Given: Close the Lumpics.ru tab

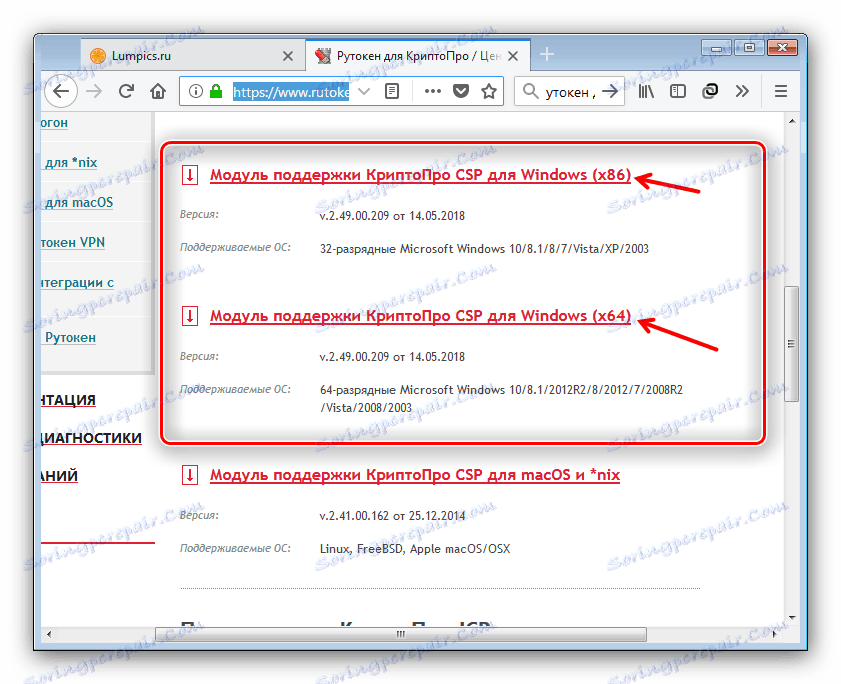Looking at the screenshot, I should (288, 56).
